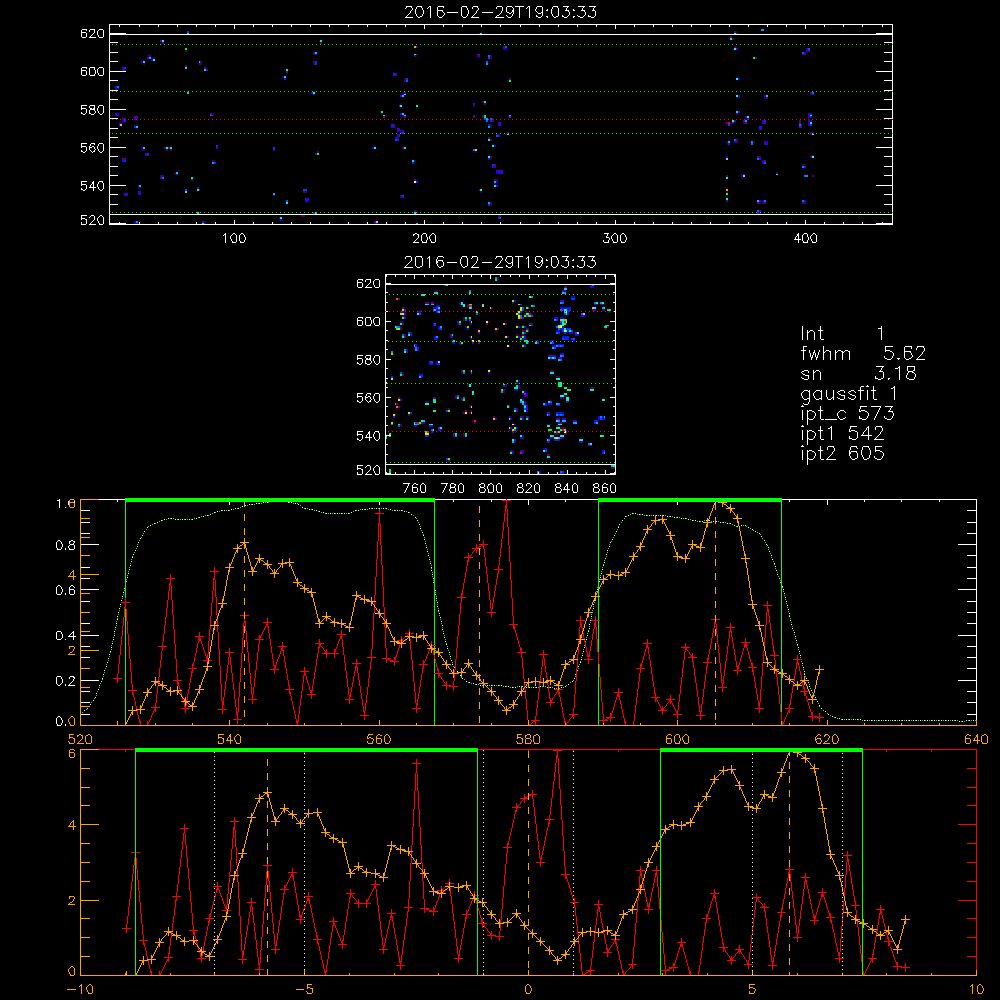The image size is (1000, 1000).
Task: Click x-axis label 400 on top plot
Action: point(805,239)
